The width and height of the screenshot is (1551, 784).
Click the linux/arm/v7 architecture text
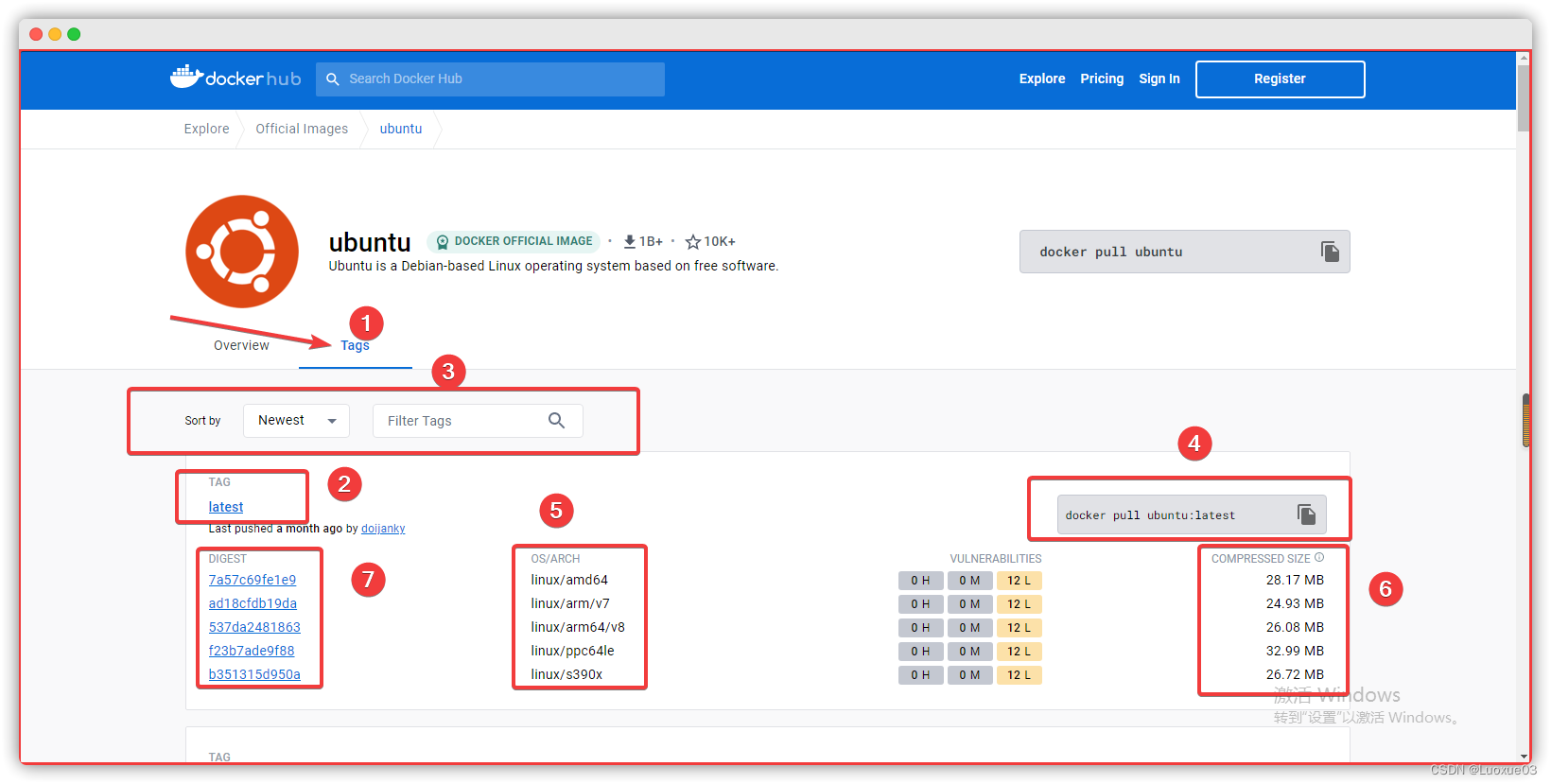tap(570, 603)
